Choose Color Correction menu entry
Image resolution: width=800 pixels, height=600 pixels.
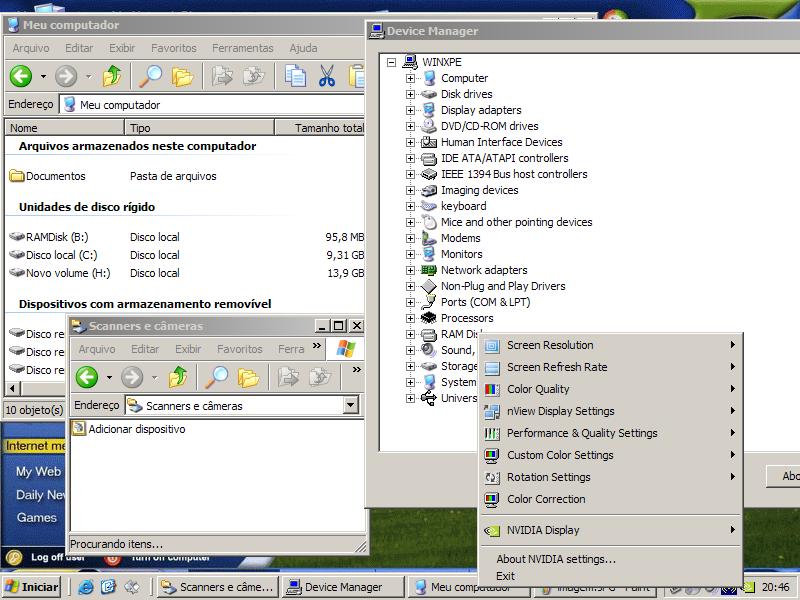click(611, 499)
